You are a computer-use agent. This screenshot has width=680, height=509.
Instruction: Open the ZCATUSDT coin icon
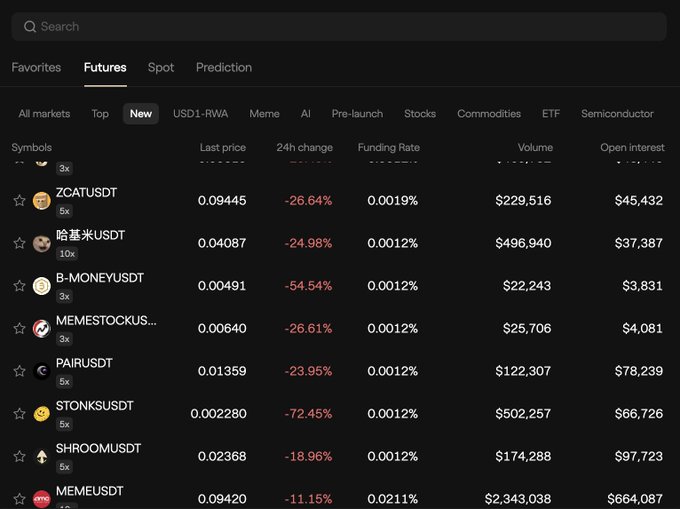[x=42, y=201]
